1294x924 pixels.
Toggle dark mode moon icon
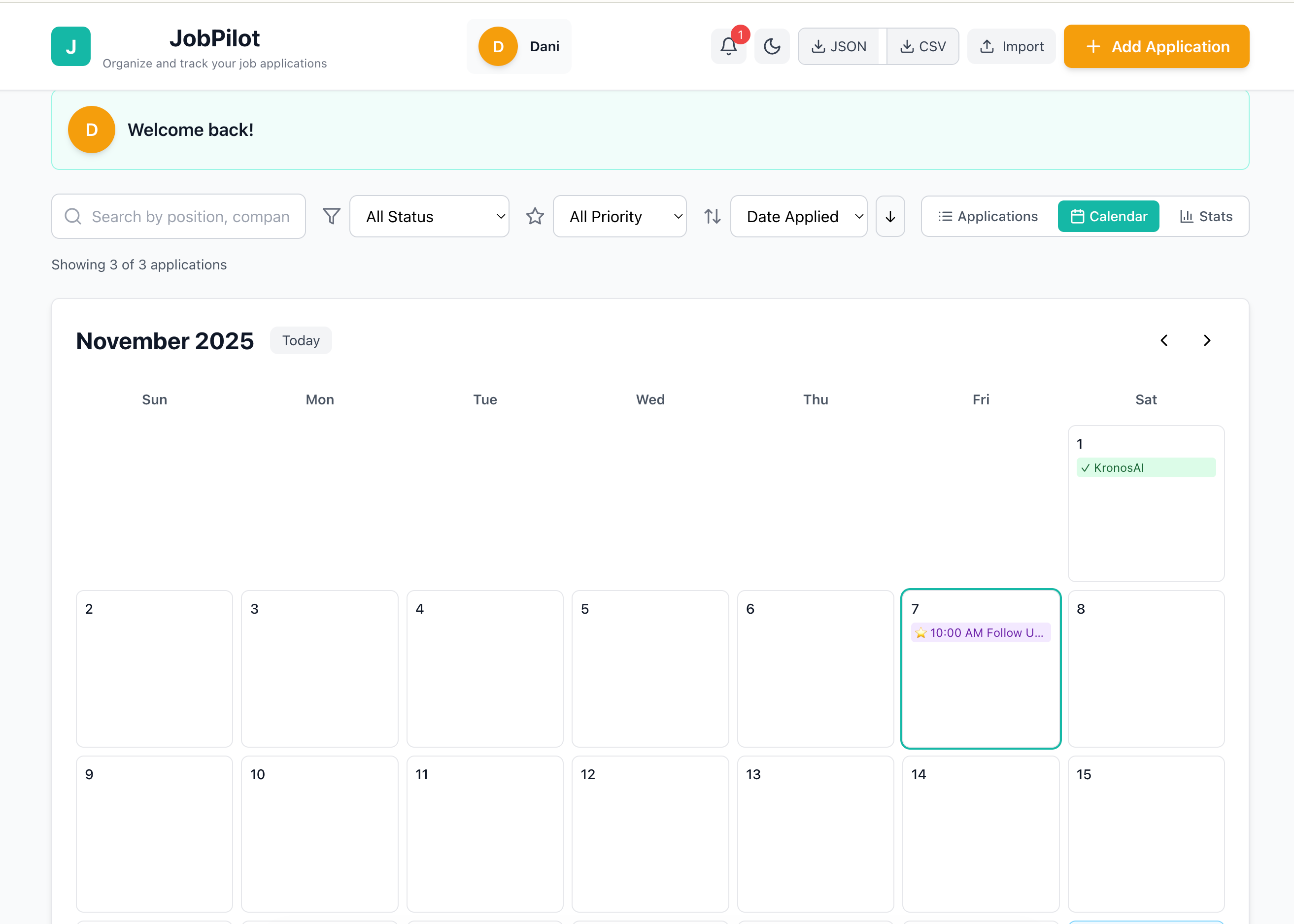point(771,46)
